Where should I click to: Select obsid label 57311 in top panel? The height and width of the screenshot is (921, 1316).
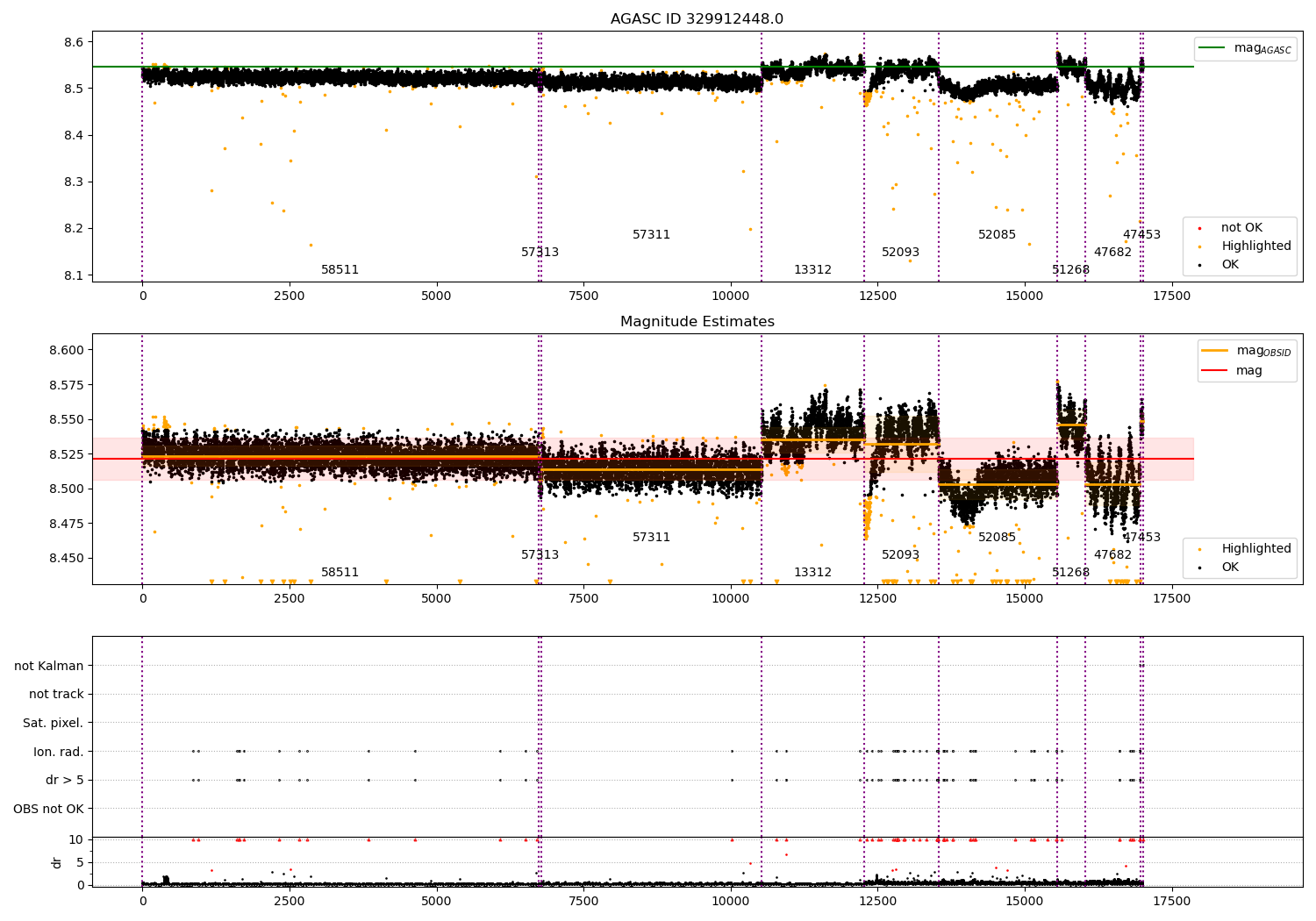pyautogui.click(x=651, y=234)
